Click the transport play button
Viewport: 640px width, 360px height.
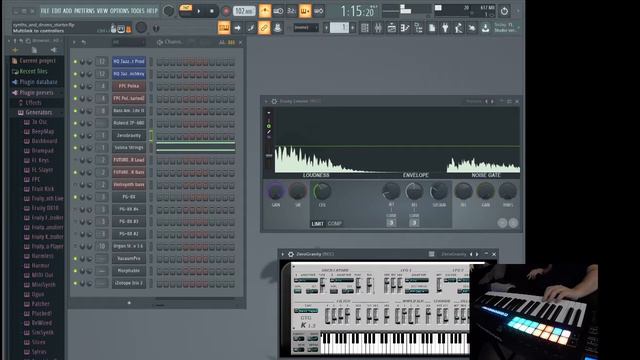pos(199,11)
